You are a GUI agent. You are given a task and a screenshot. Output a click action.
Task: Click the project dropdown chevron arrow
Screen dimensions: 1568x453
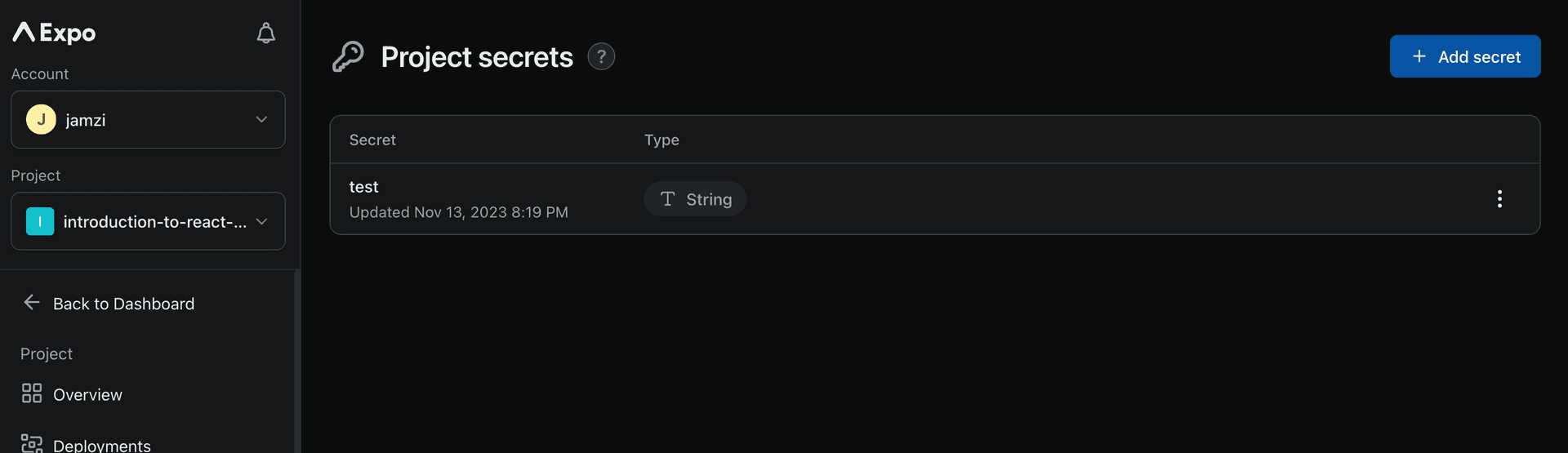261,221
